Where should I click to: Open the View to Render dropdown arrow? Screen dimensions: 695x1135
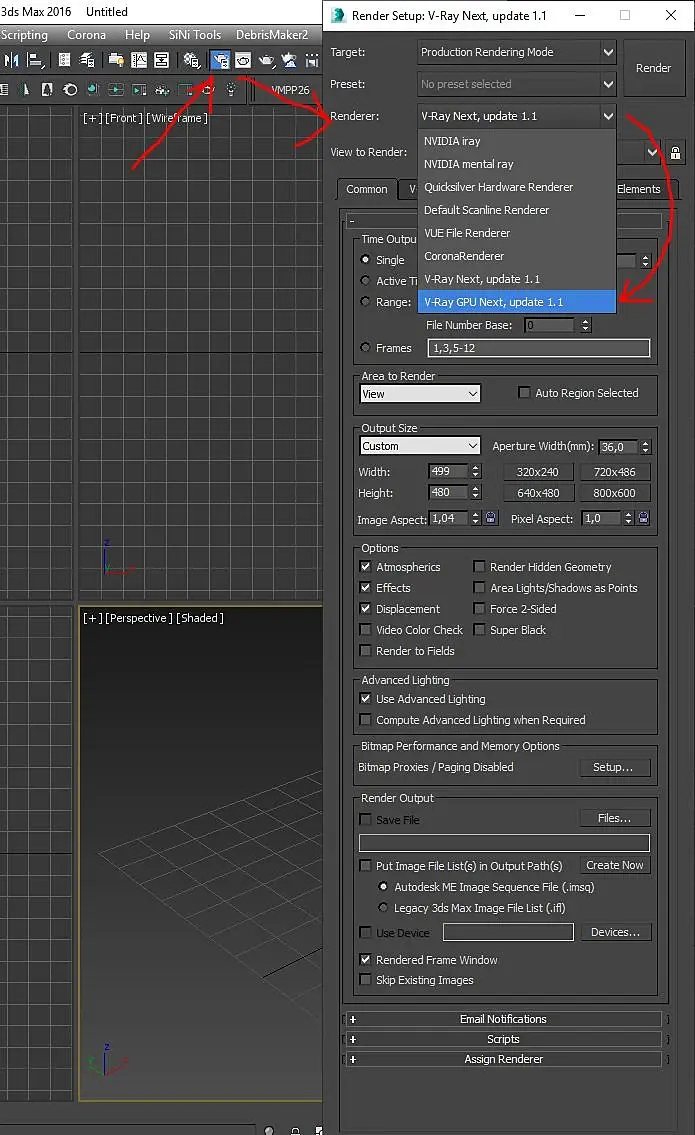pos(652,153)
